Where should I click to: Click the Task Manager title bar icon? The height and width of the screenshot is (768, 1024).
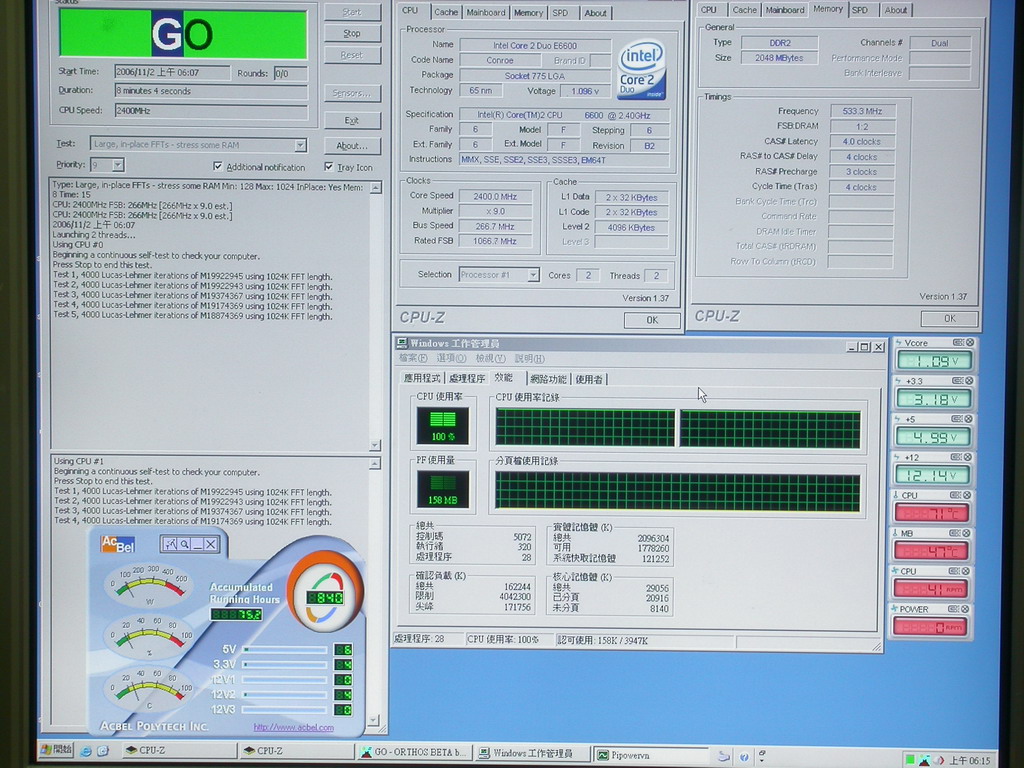pyautogui.click(x=402, y=343)
